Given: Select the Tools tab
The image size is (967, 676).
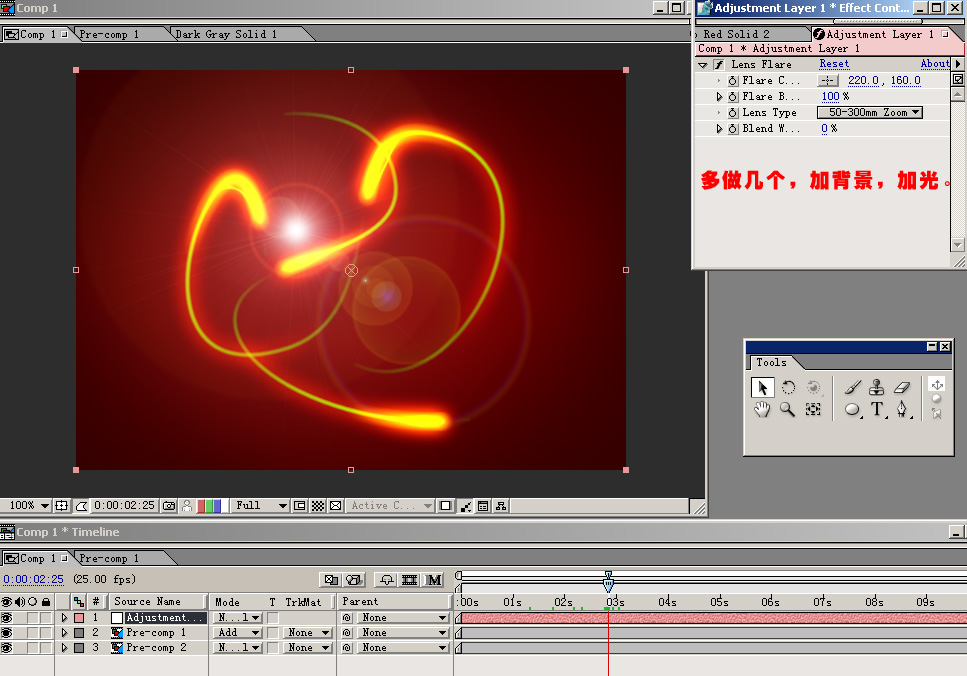Looking at the screenshot, I should [x=771, y=363].
